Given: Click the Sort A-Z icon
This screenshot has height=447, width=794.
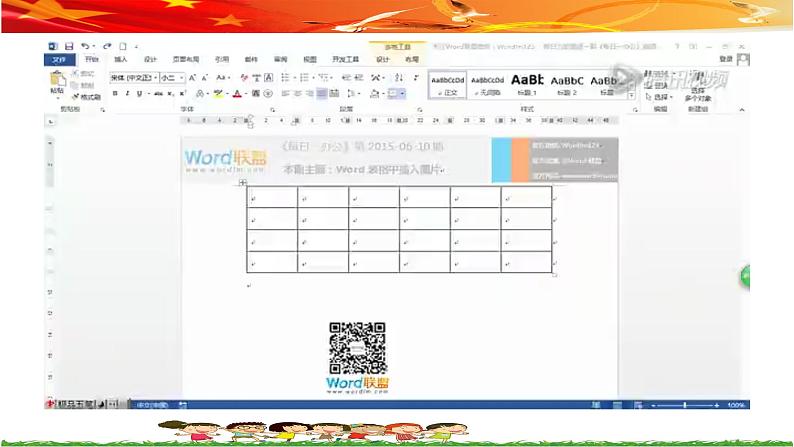Looking at the screenshot, I should 399,77.
